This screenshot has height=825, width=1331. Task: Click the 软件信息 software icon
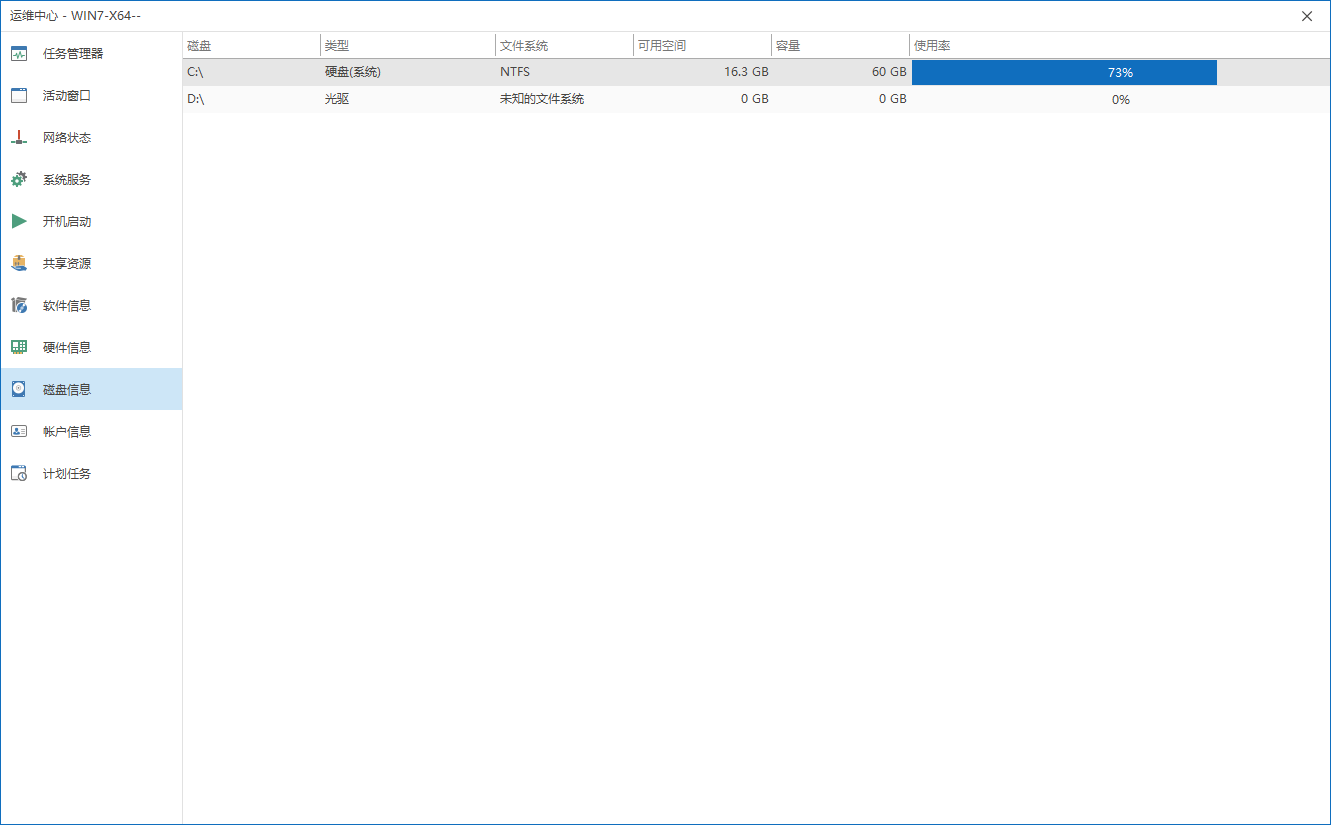[19, 305]
